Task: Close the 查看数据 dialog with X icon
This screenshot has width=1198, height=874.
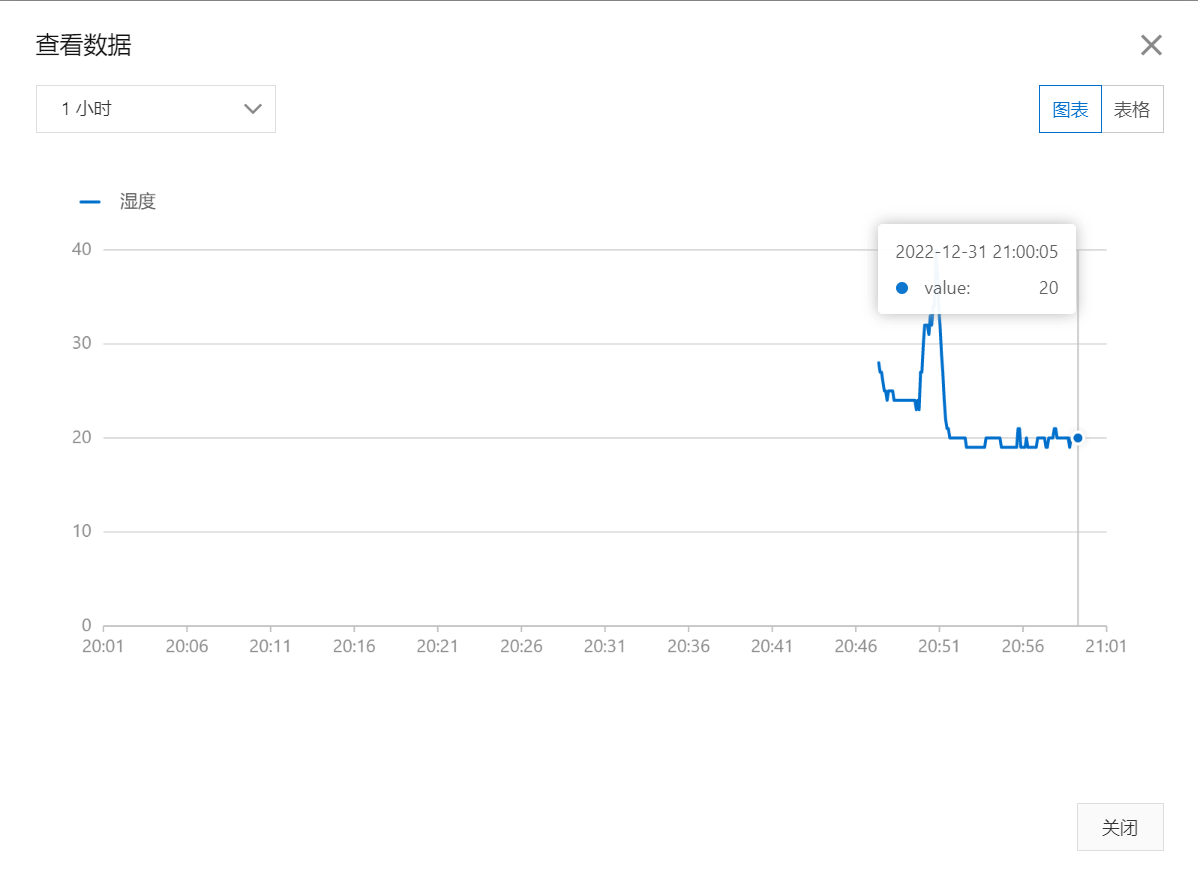Action: point(1151,45)
